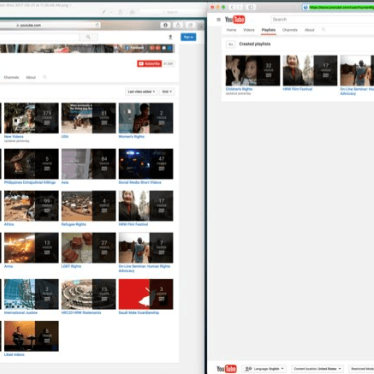This screenshot has height=374, width=374.
Task: Switch to Videos tab in right window
Action: [249, 30]
